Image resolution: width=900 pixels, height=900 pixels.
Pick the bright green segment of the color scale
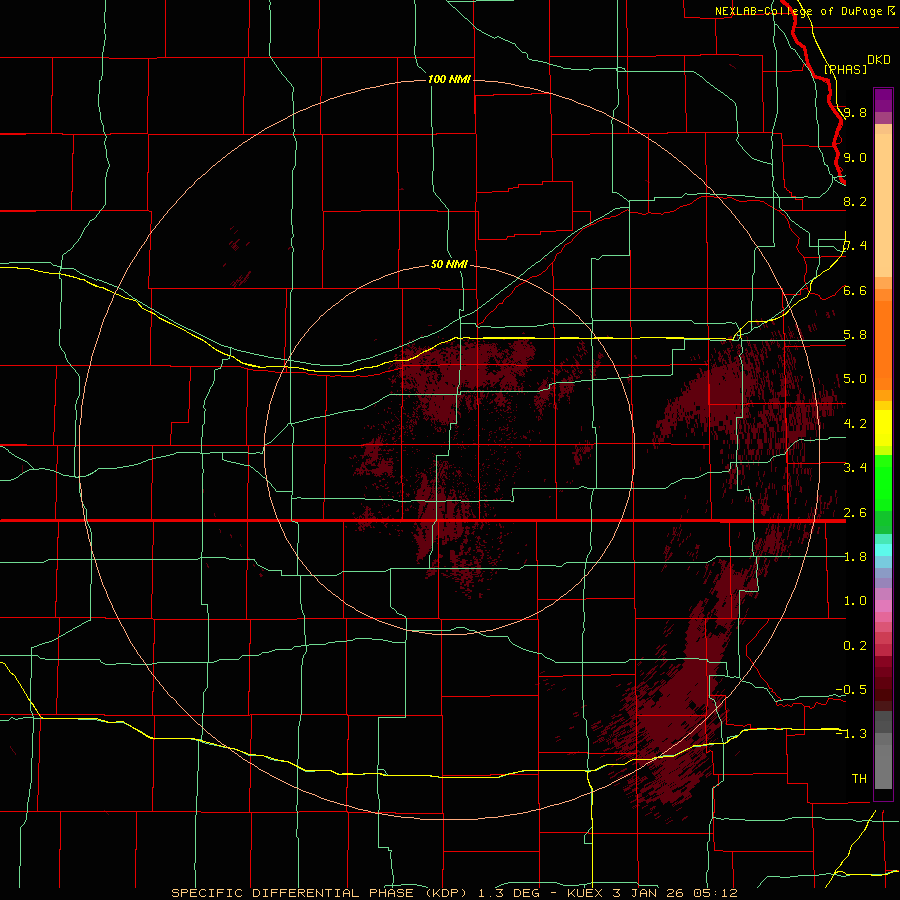coord(883,482)
